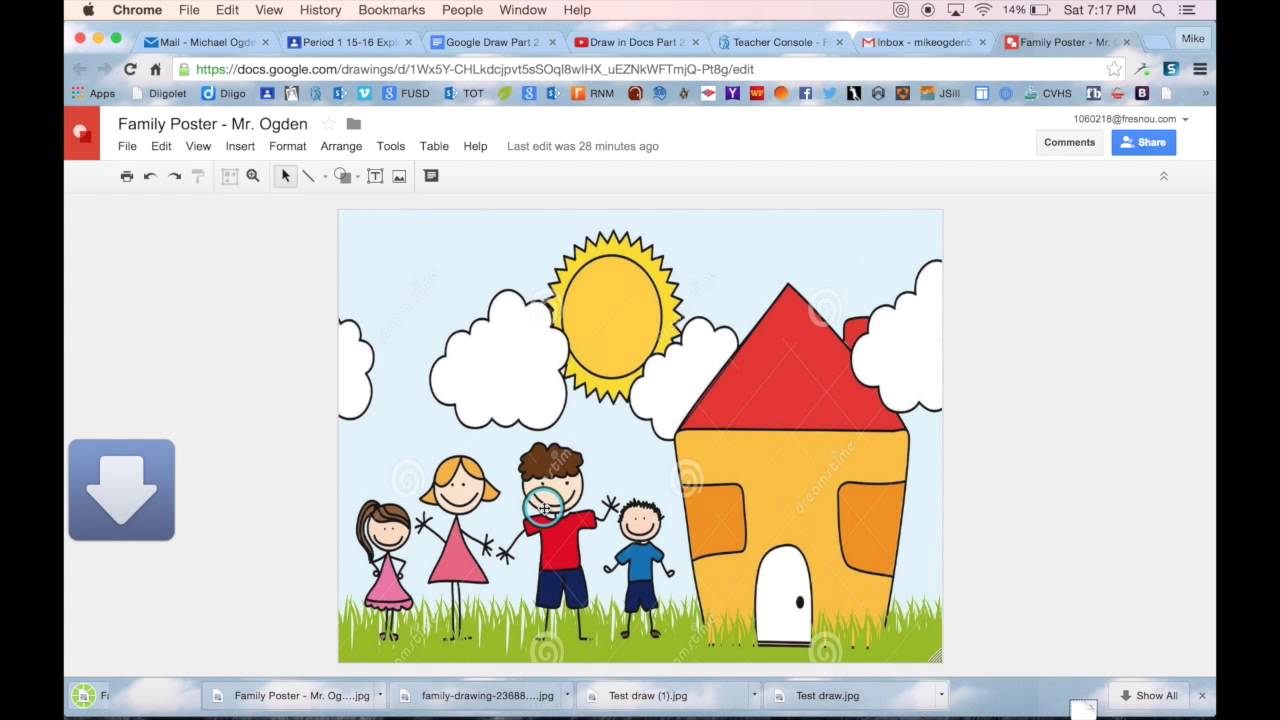The image size is (1280, 720).
Task: Click the Apps bookmark shortcut
Action: pyautogui.click(x=93, y=93)
